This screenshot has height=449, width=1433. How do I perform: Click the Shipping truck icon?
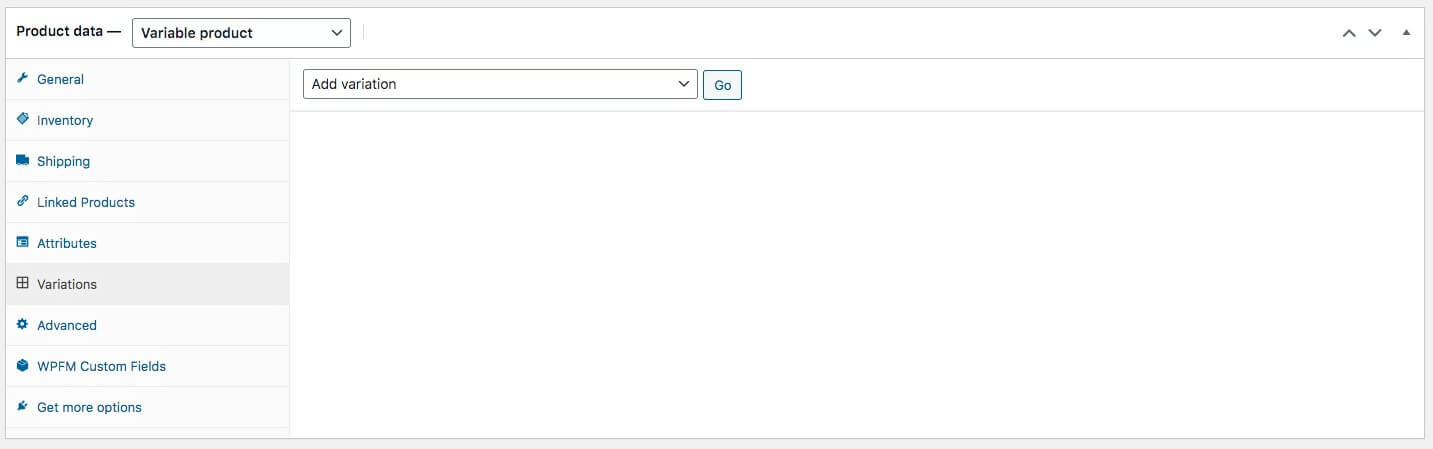coord(23,161)
